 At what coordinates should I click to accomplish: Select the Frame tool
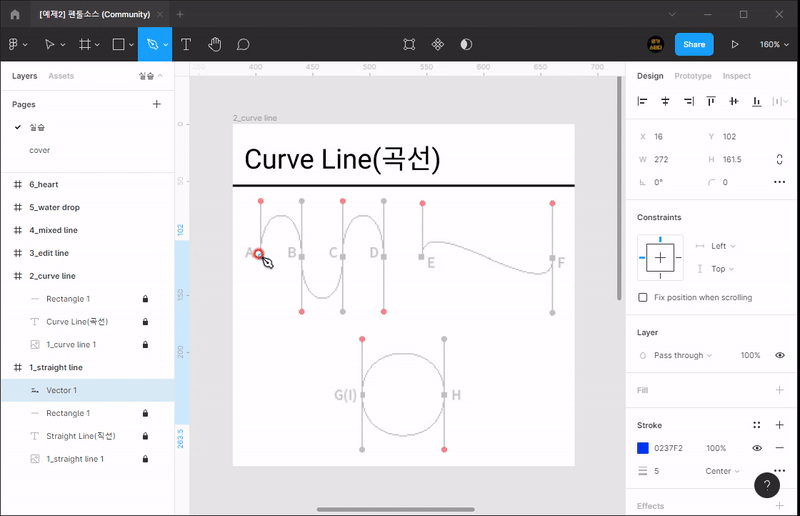click(x=85, y=44)
